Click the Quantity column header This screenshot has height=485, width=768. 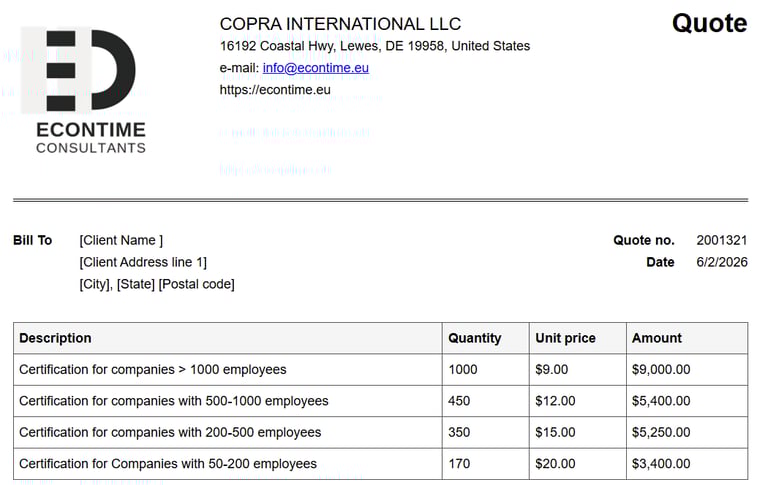475,338
